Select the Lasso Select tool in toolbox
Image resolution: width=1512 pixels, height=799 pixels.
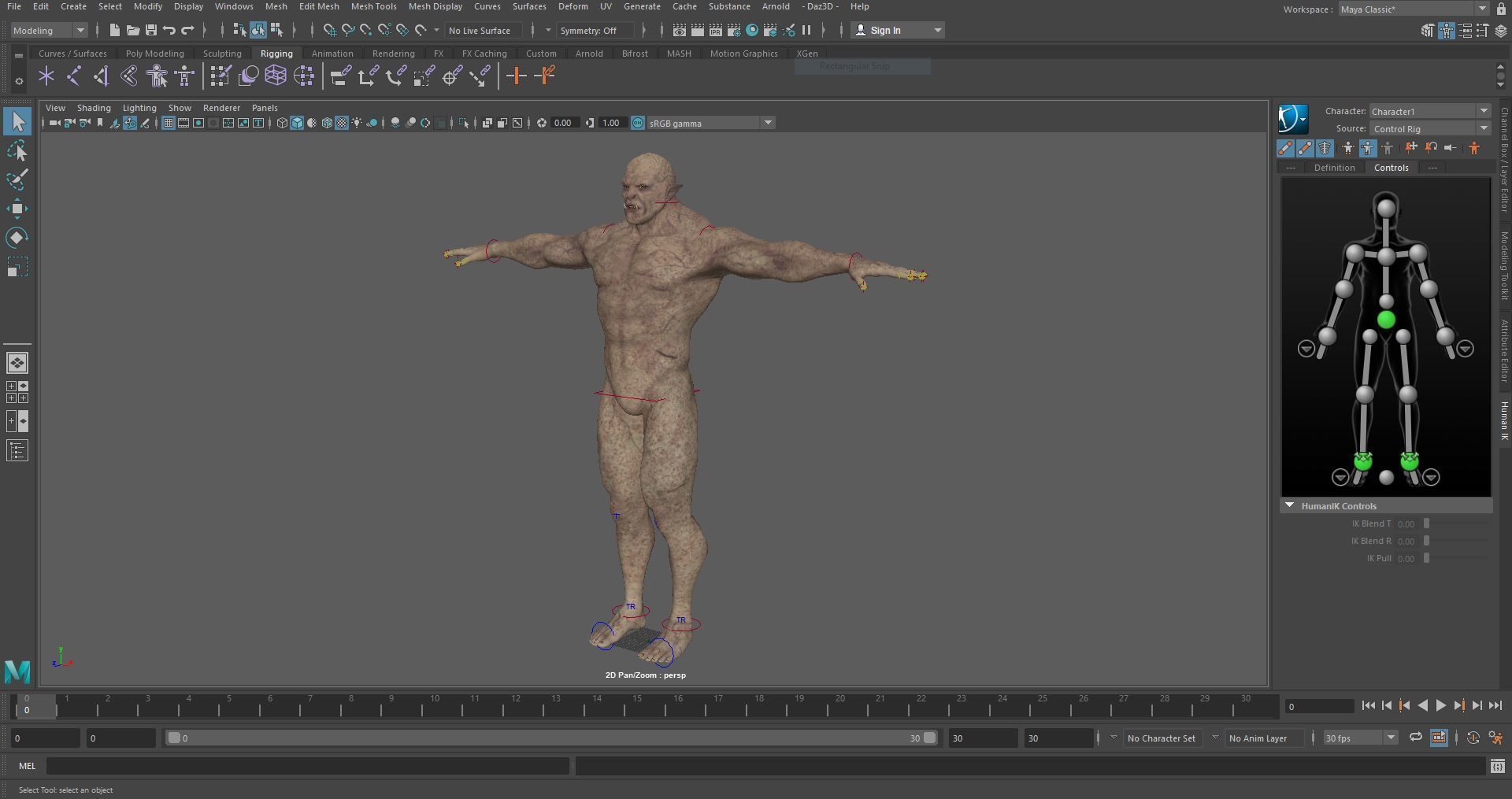coord(17,150)
